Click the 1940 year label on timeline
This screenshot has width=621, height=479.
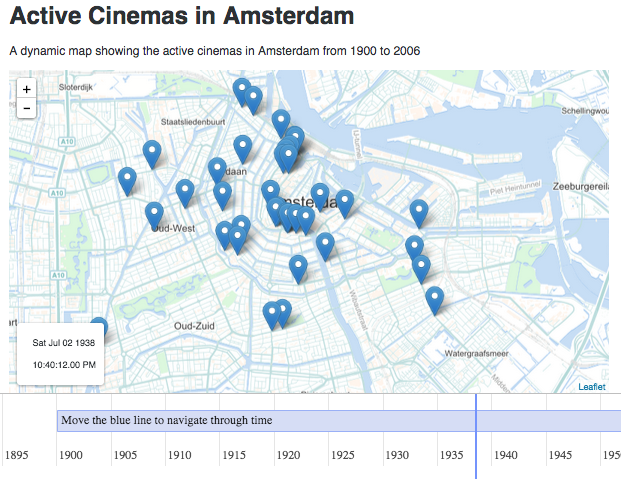pyautogui.click(x=506, y=454)
